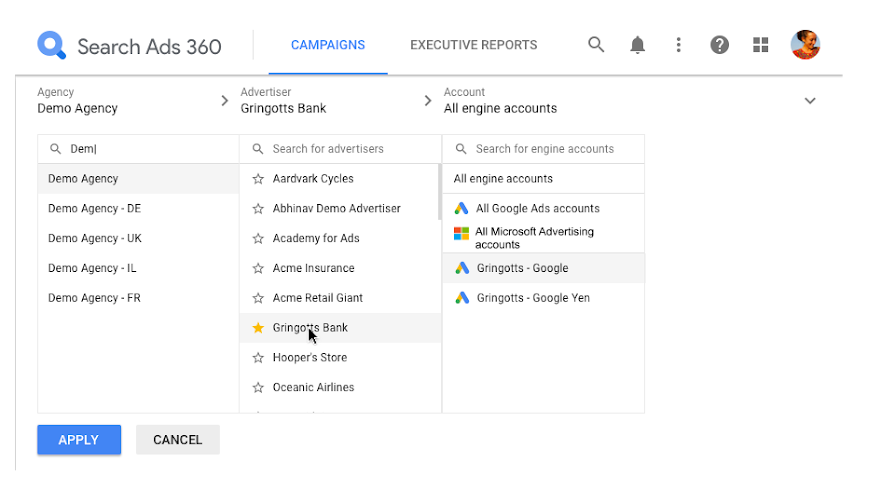Select Acme Retail Giant advertiser
Screen dimensions: 895x503
pos(317,297)
